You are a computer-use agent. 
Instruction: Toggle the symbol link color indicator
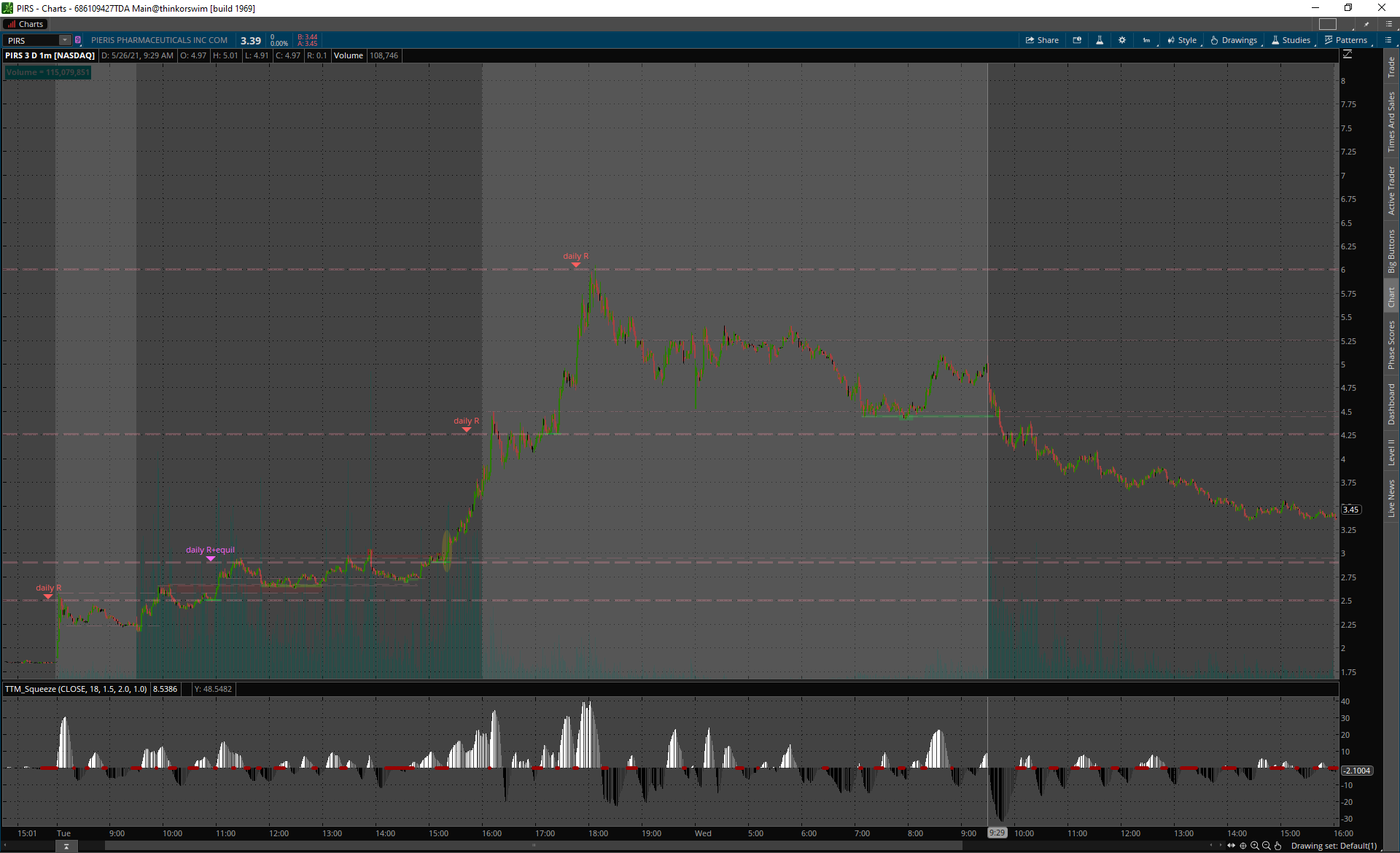click(78, 40)
